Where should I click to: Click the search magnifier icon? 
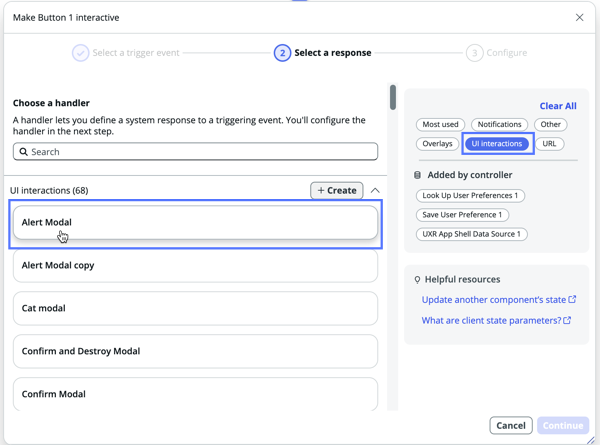(23, 152)
